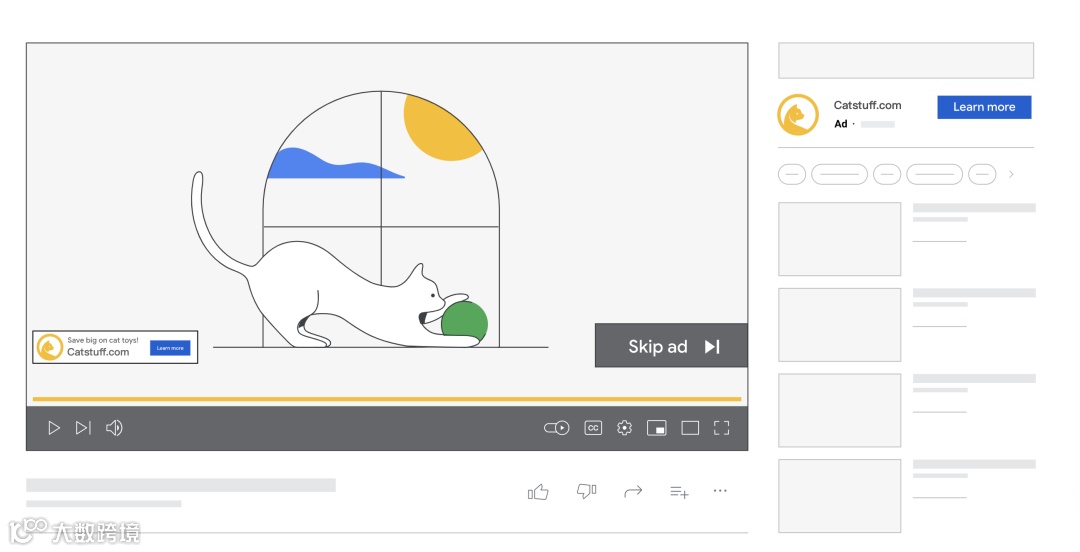Like the video with the thumbs up
Image resolution: width=1080 pixels, height=552 pixels.
538,491
